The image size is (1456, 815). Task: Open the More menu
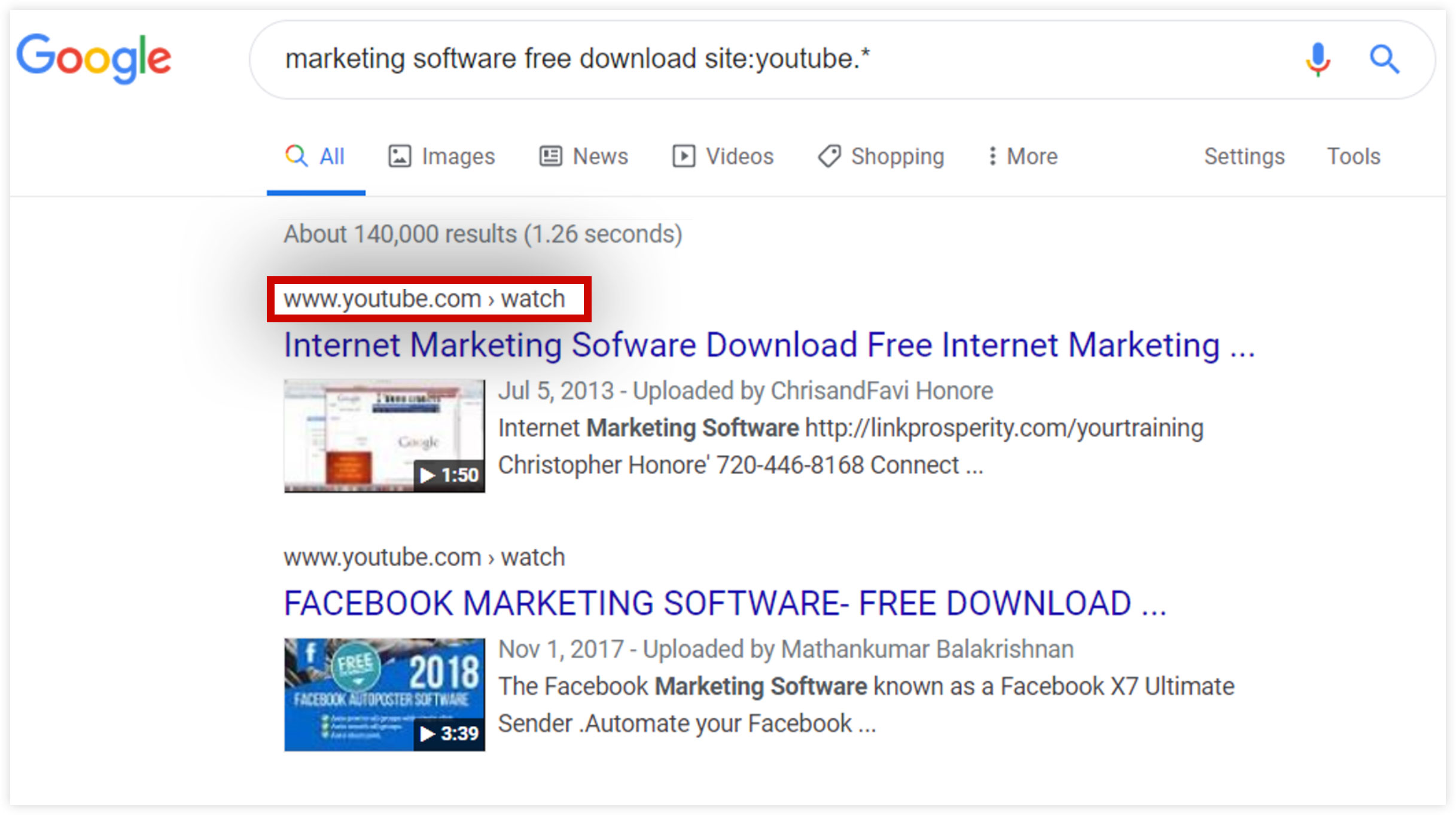click(1022, 157)
